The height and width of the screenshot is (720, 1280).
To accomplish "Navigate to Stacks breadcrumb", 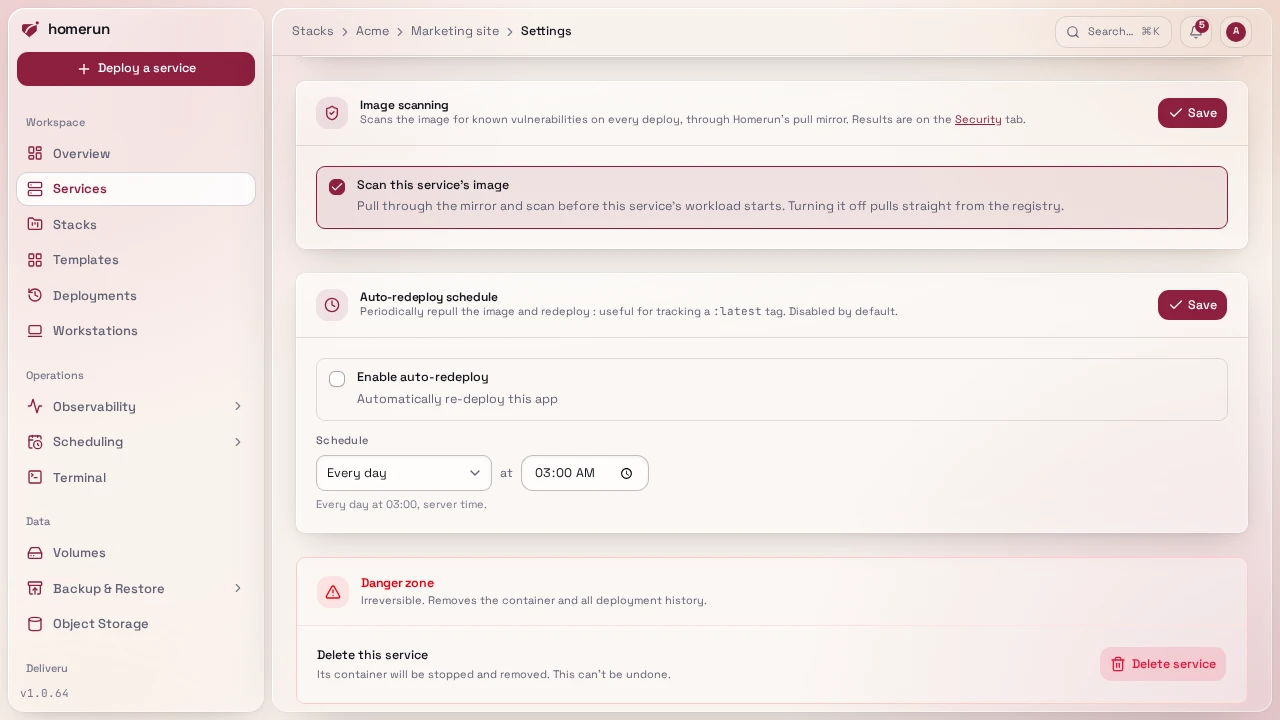I will coord(313,31).
